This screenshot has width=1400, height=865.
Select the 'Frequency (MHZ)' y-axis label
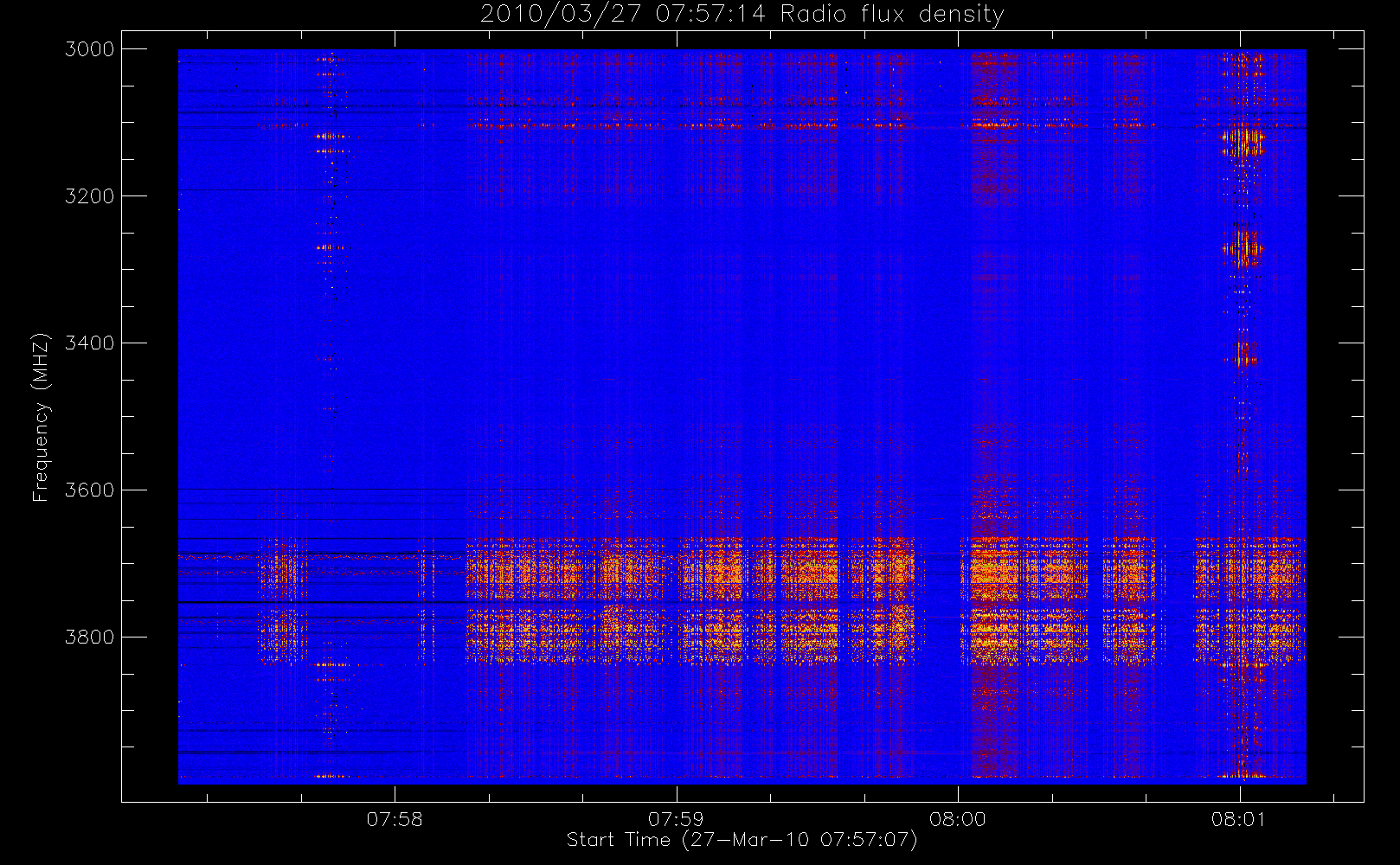click(41, 417)
